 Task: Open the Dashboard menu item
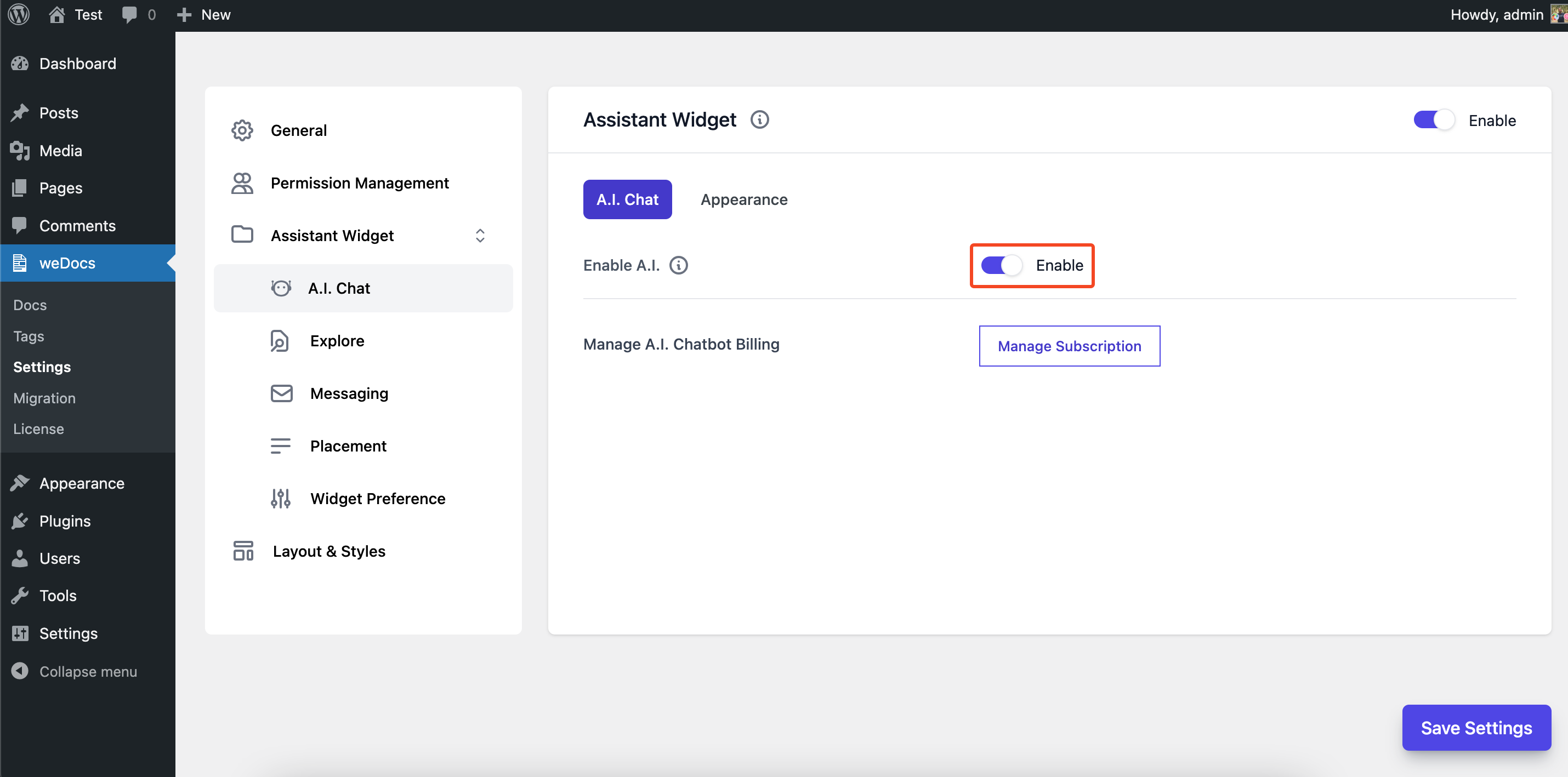pos(88,63)
